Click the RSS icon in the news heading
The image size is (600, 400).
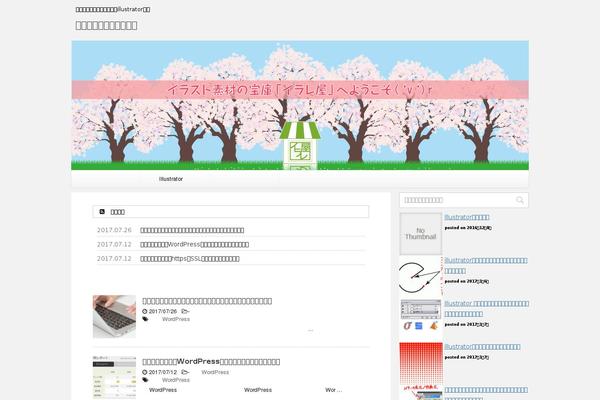102,211
